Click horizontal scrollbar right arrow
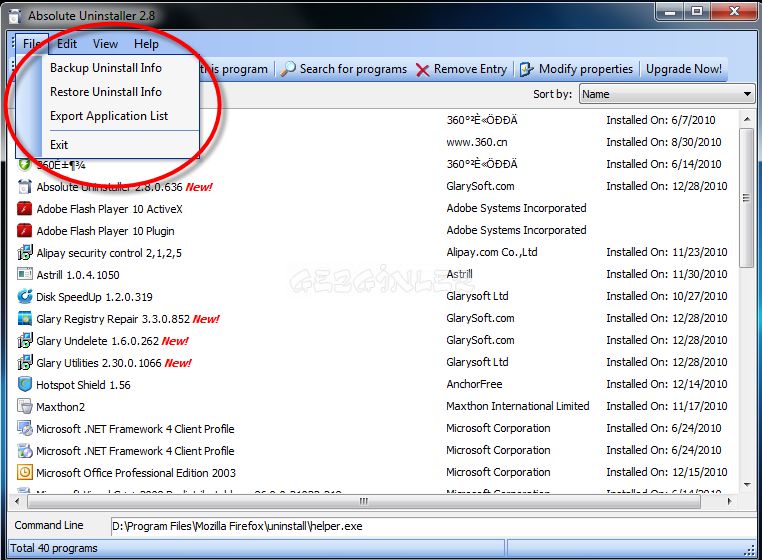762x560 pixels. coord(729,501)
